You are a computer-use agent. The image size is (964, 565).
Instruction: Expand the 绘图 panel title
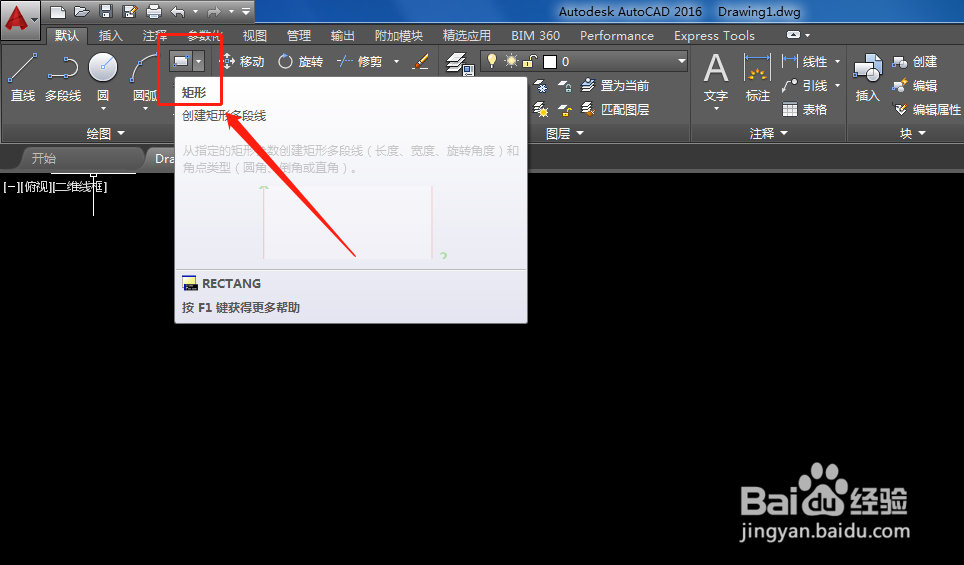(x=105, y=133)
